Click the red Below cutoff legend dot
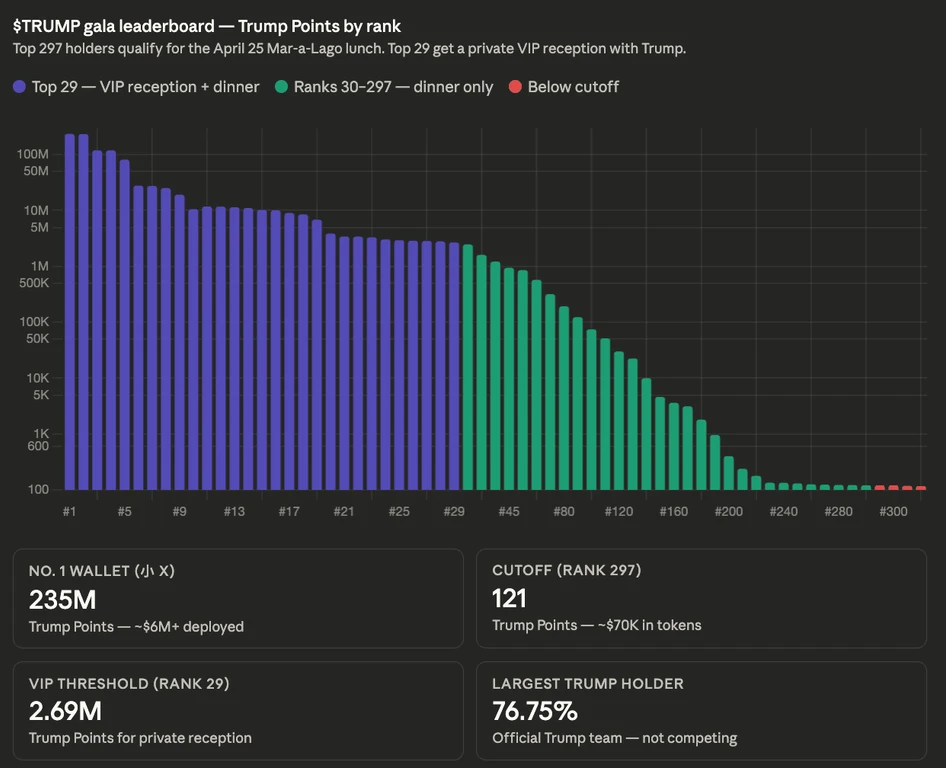The width and height of the screenshot is (946, 768). 515,87
